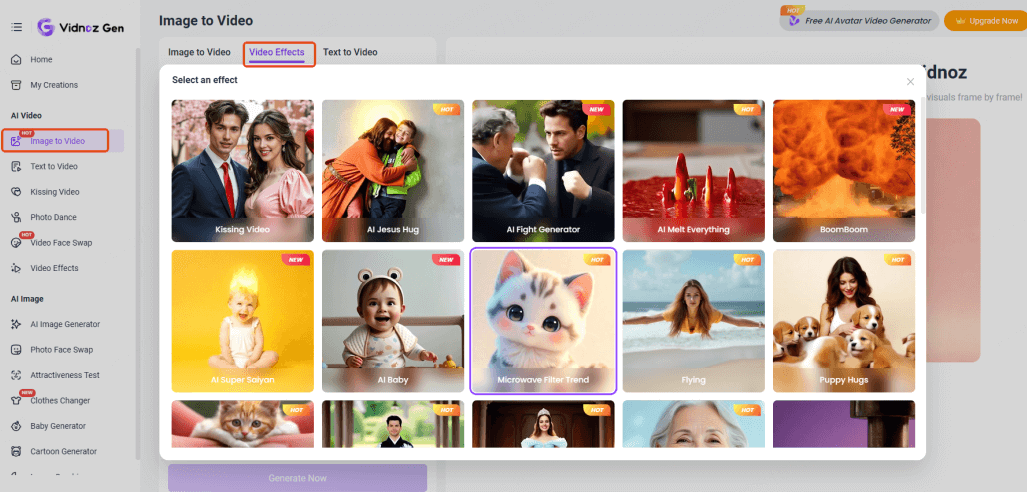Image resolution: width=1027 pixels, height=492 pixels.
Task: Click the Text to Video sidebar icon
Action: (16, 166)
